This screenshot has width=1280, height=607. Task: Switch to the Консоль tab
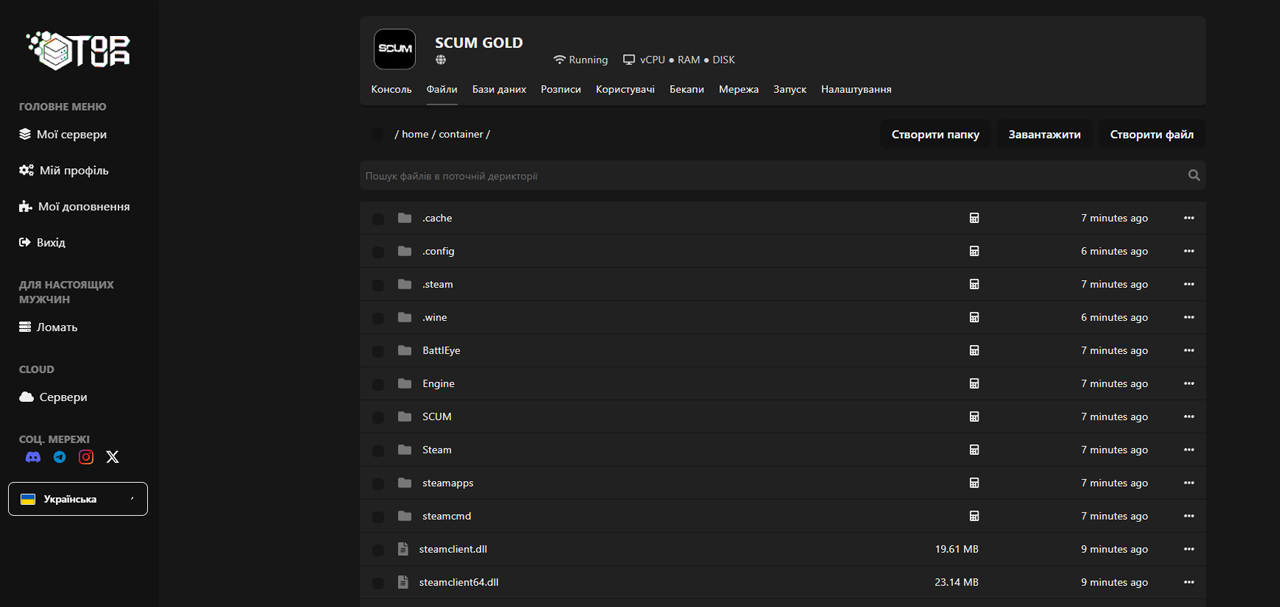391,89
